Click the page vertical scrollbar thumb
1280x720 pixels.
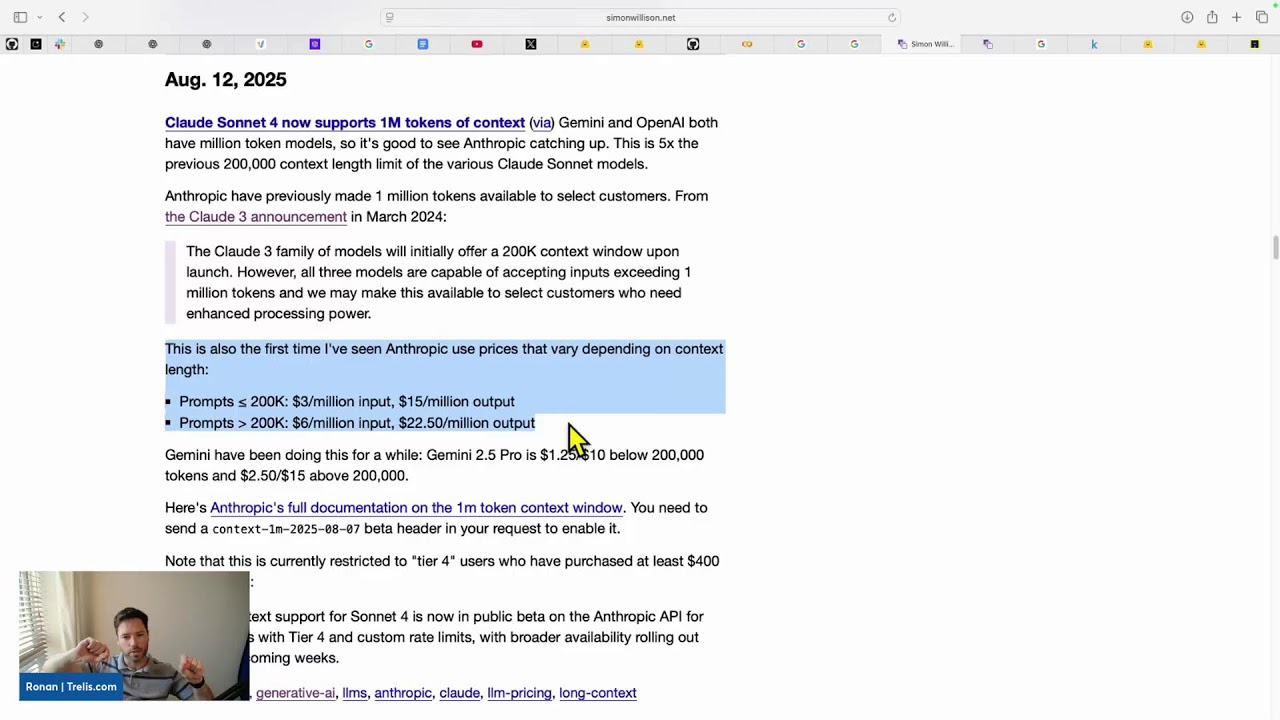pos(1275,247)
